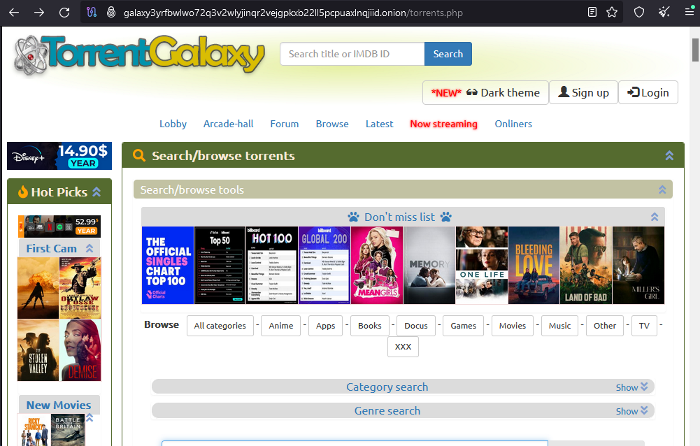Open the Billboard Hot 100 thumbnail
The image size is (700, 446).
[x=272, y=265]
